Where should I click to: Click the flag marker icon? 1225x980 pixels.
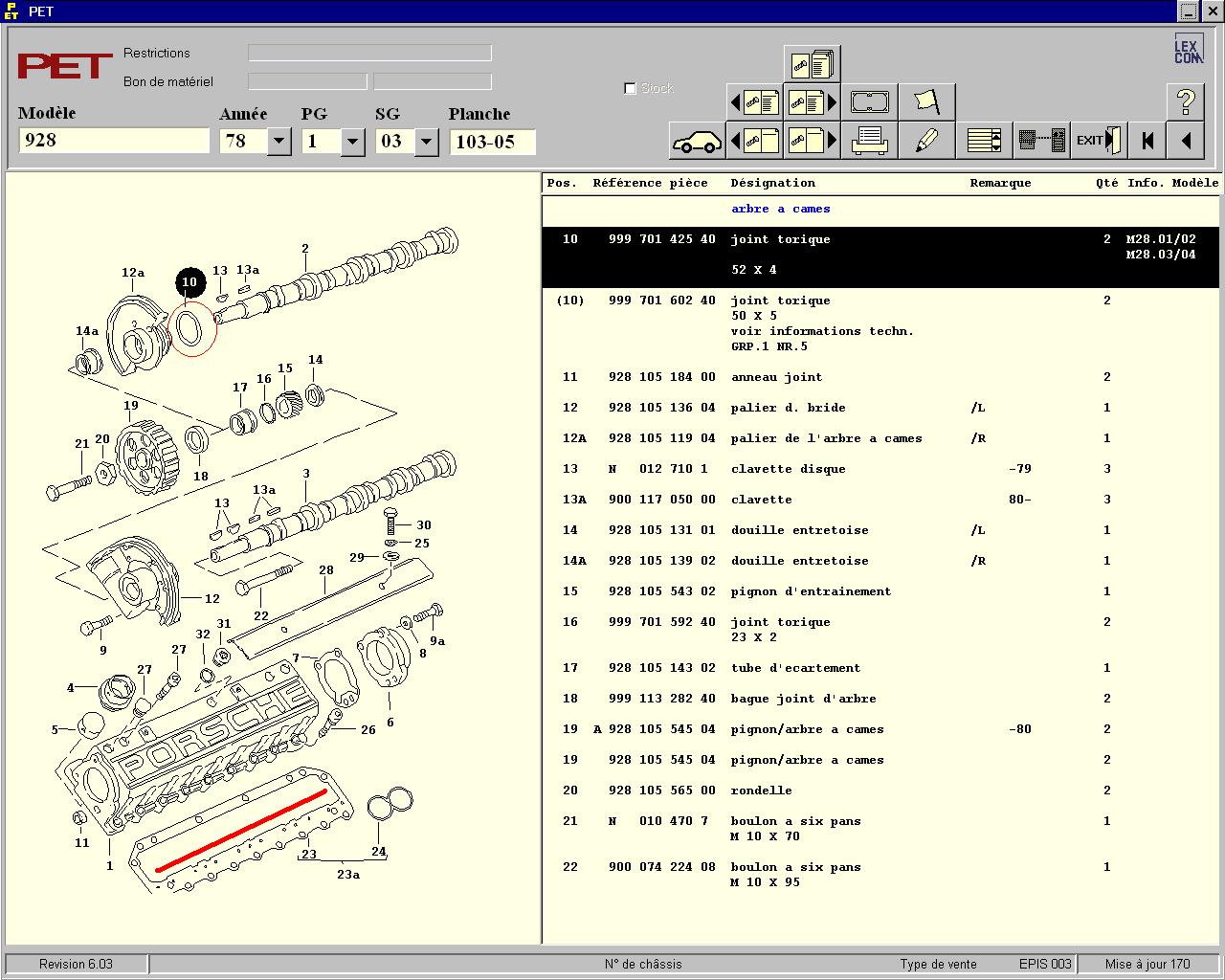coord(926,101)
